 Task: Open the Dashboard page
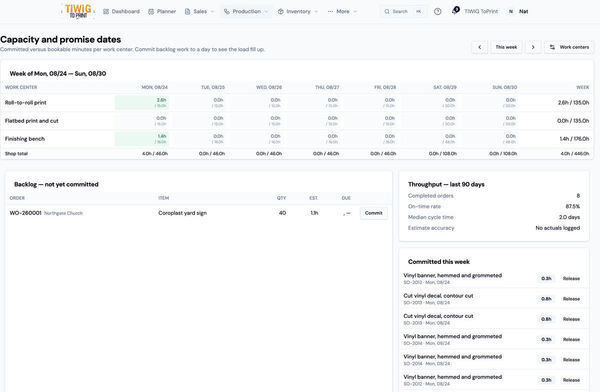point(121,11)
